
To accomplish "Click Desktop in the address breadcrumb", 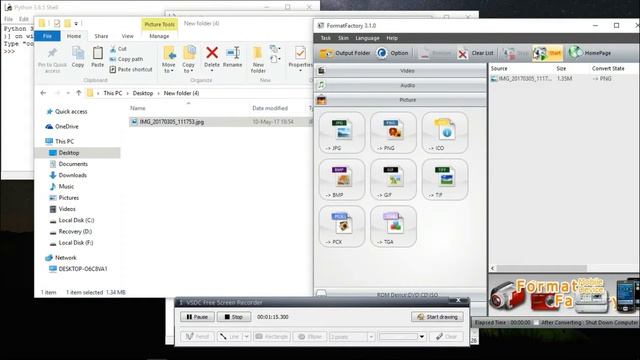I will tap(142, 93).
